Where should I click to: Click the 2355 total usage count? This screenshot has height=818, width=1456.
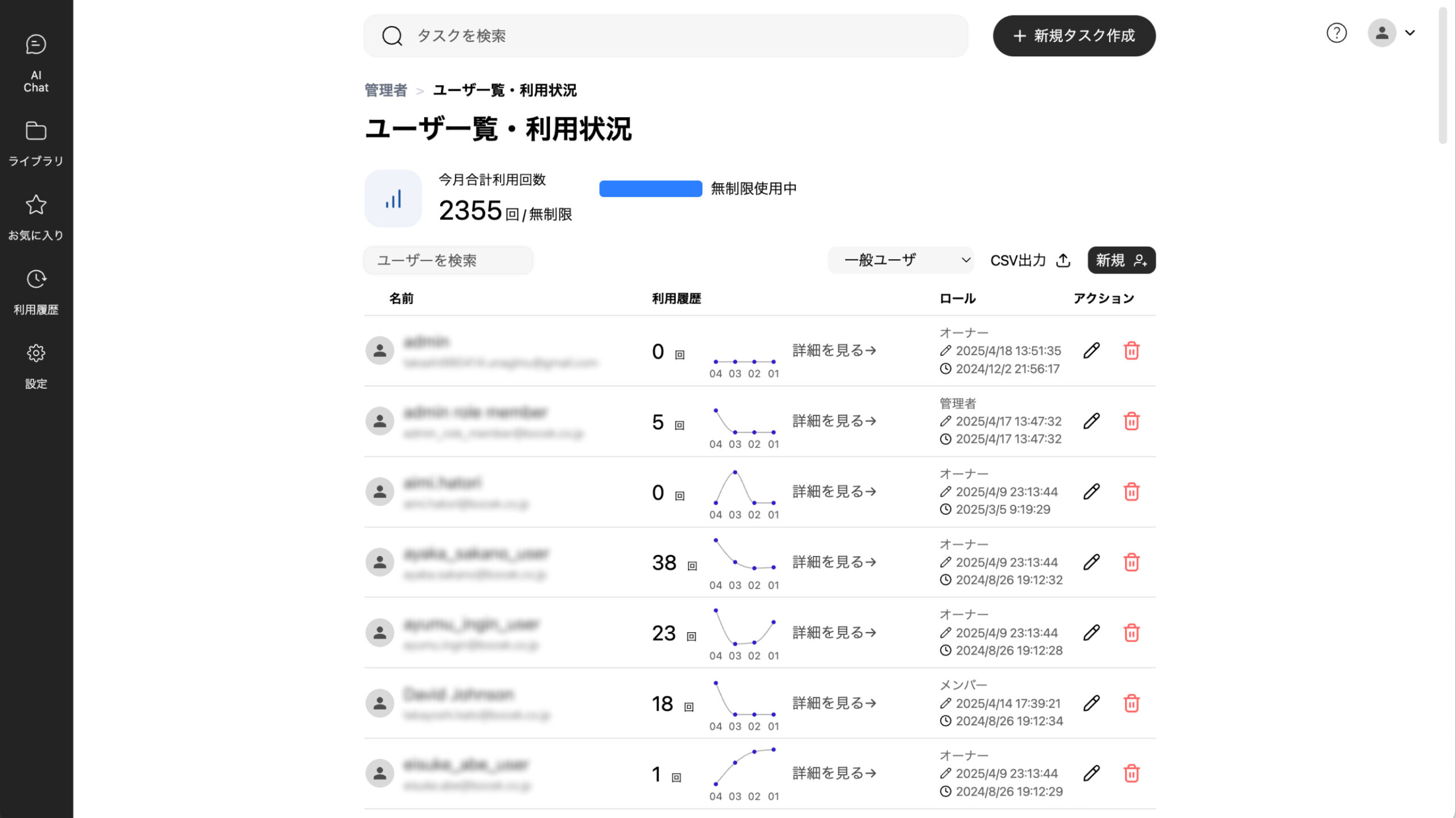pyautogui.click(x=470, y=211)
